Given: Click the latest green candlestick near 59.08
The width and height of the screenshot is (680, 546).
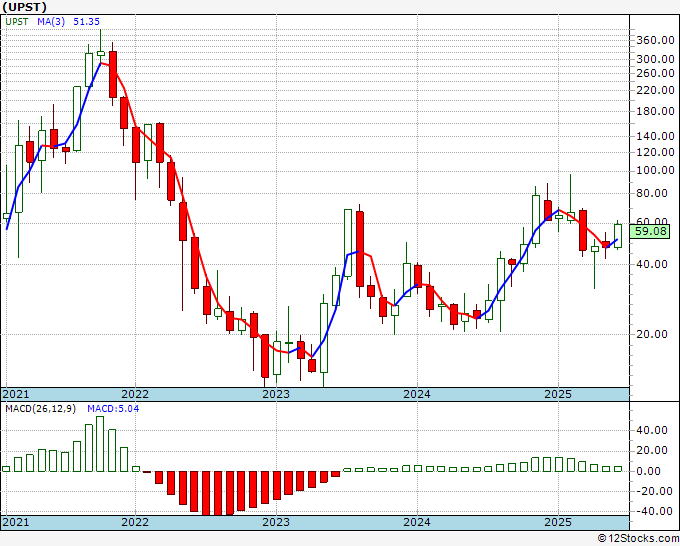Looking at the screenshot, I should 618,236.
